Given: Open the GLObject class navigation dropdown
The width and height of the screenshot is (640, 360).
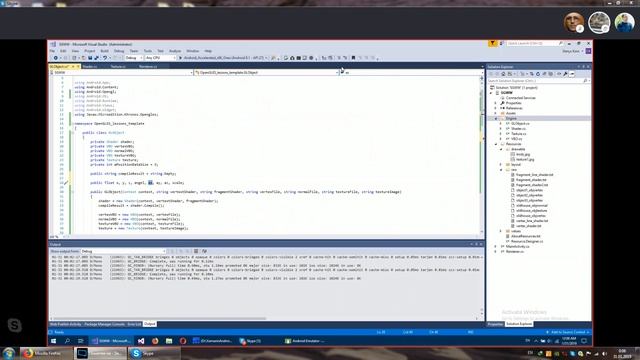Looking at the screenshot, I should click(267, 72).
